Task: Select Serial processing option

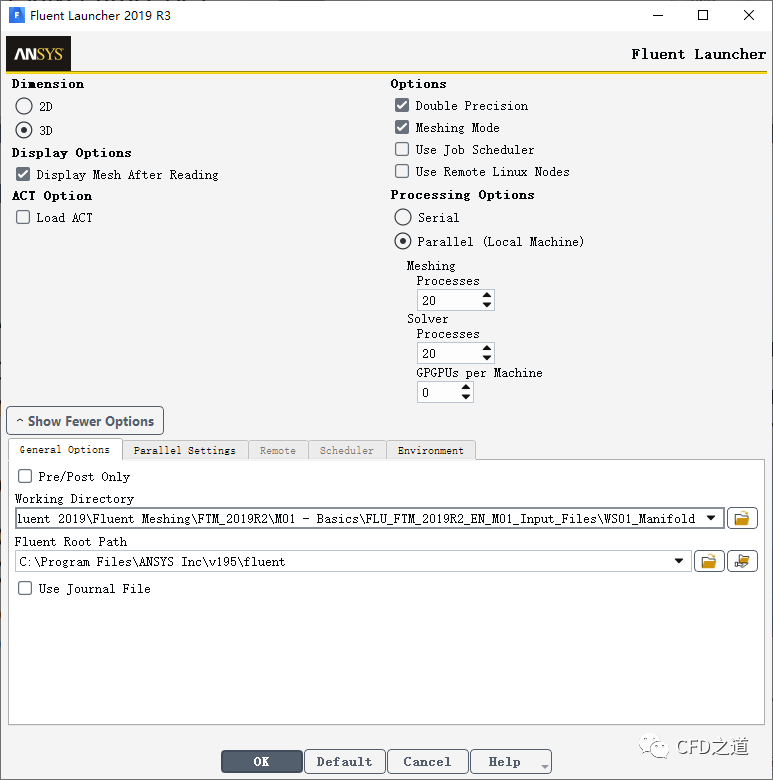Action: [x=403, y=217]
